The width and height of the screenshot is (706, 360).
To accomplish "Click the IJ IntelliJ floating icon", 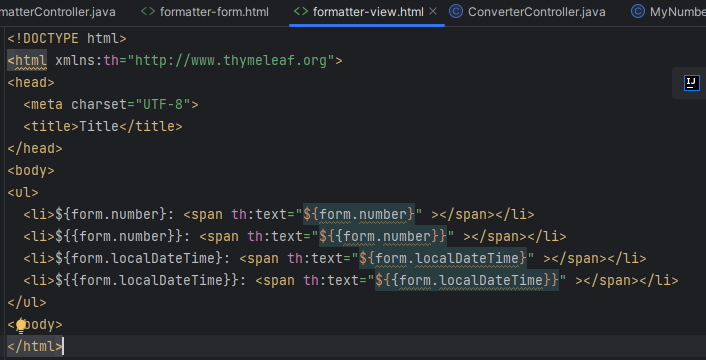I will 692,83.
